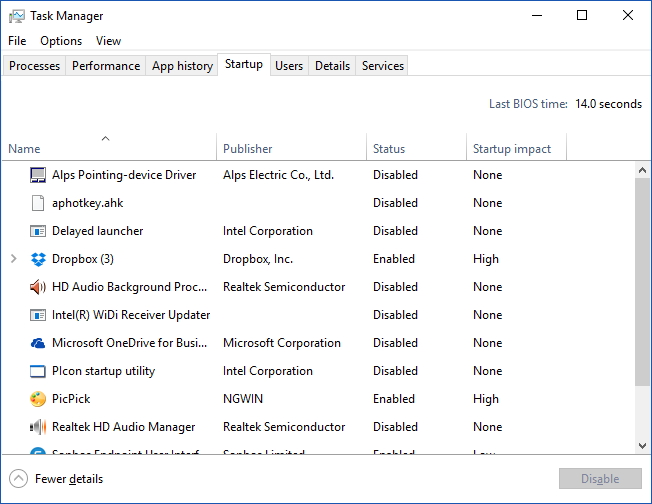
Task: Click the Enabled status of Dropbox
Action: [x=394, y=259]
